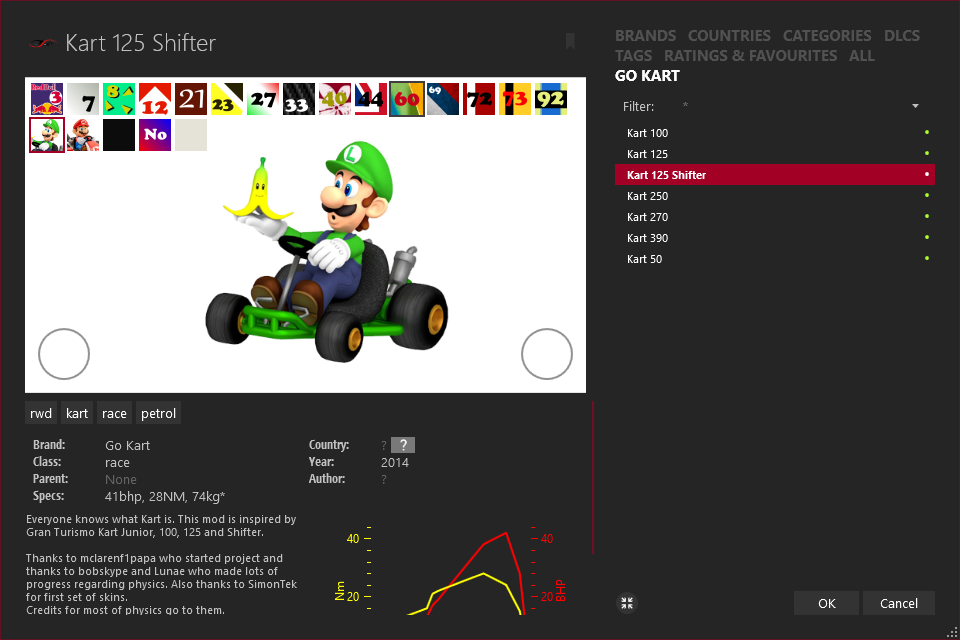The width and height of the screenshot is (960, 640).
Task: Select the number 92 skin icon
Action: coord(551,99)
